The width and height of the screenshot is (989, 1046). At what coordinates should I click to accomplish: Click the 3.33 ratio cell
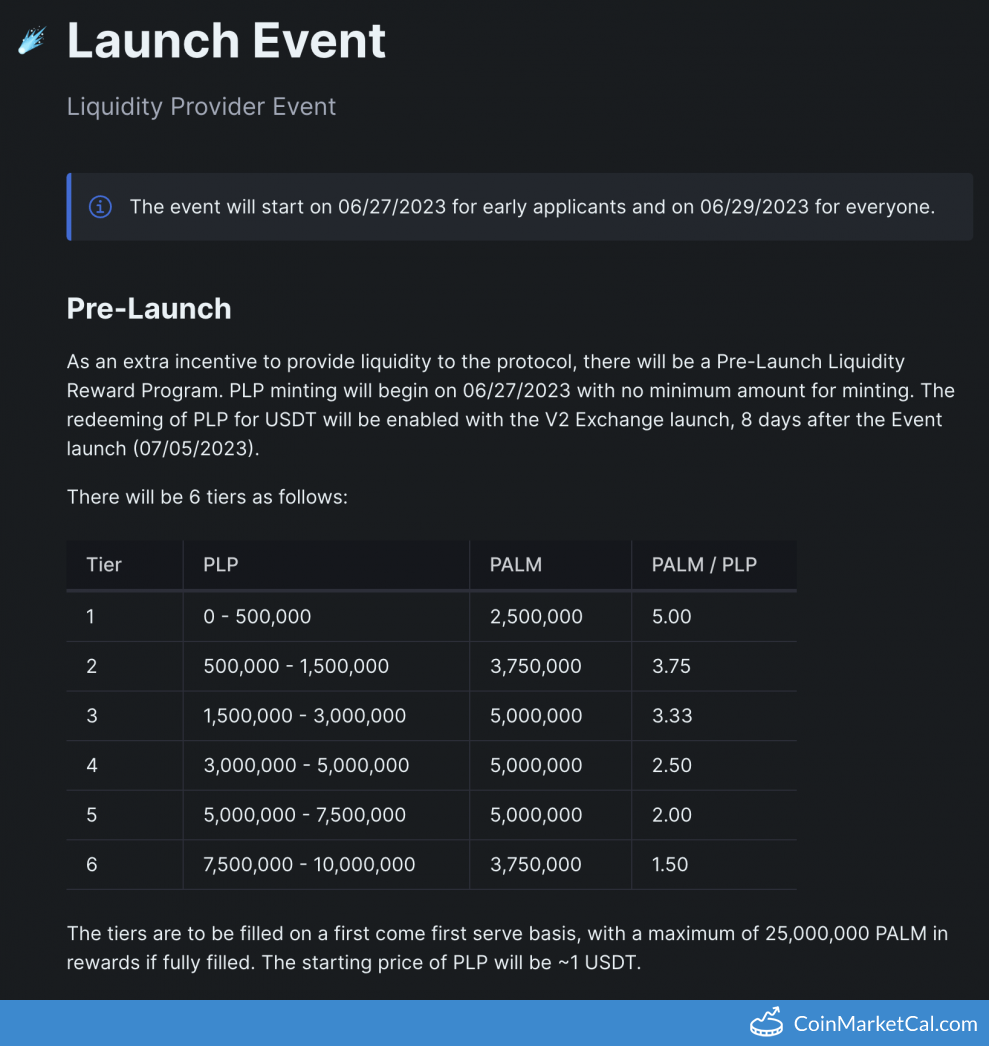pos(672,716)
